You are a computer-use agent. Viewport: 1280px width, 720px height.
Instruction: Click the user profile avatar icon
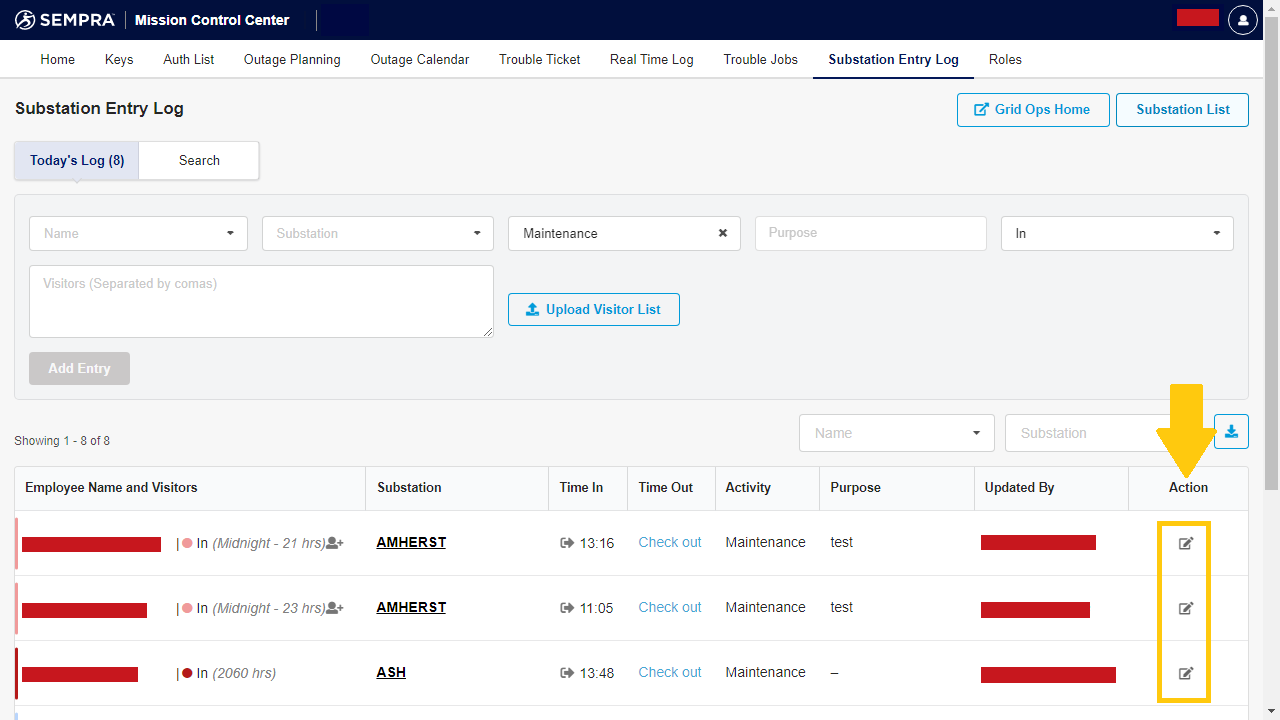1242,20
